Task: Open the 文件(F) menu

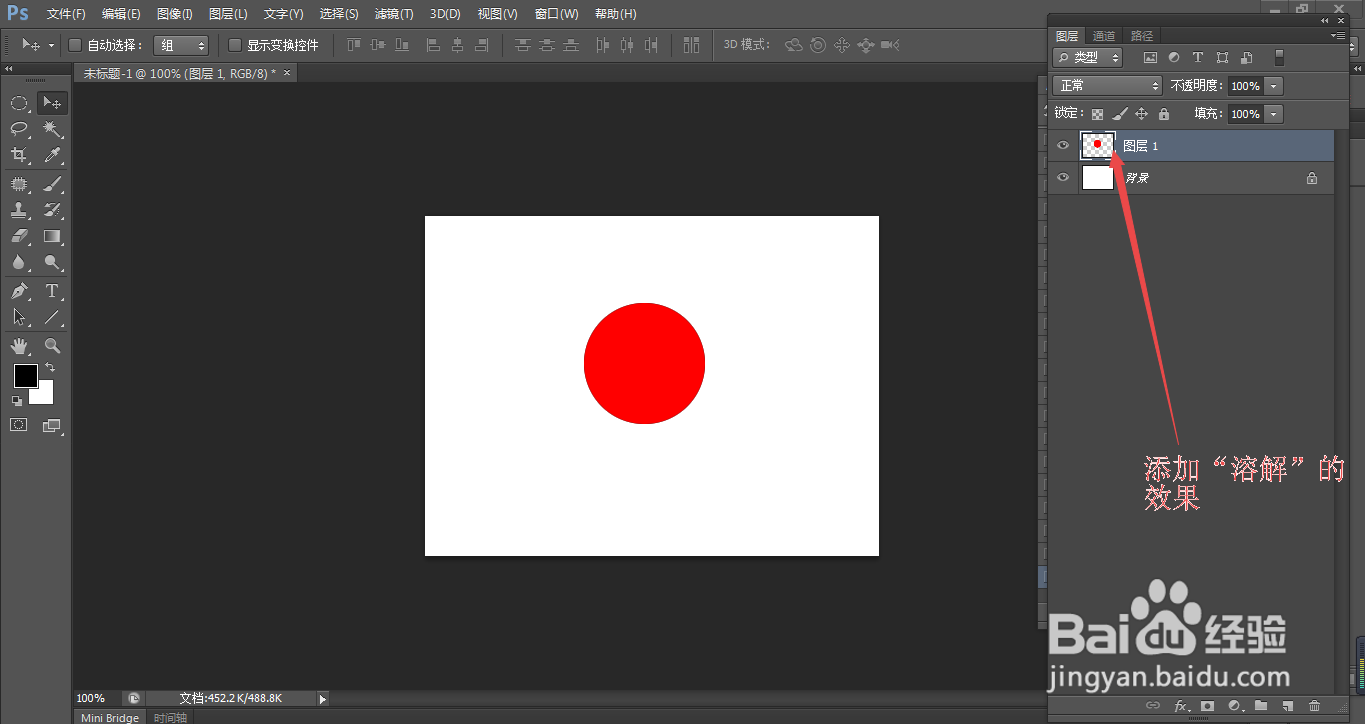Action: click(x=66, y=14)
